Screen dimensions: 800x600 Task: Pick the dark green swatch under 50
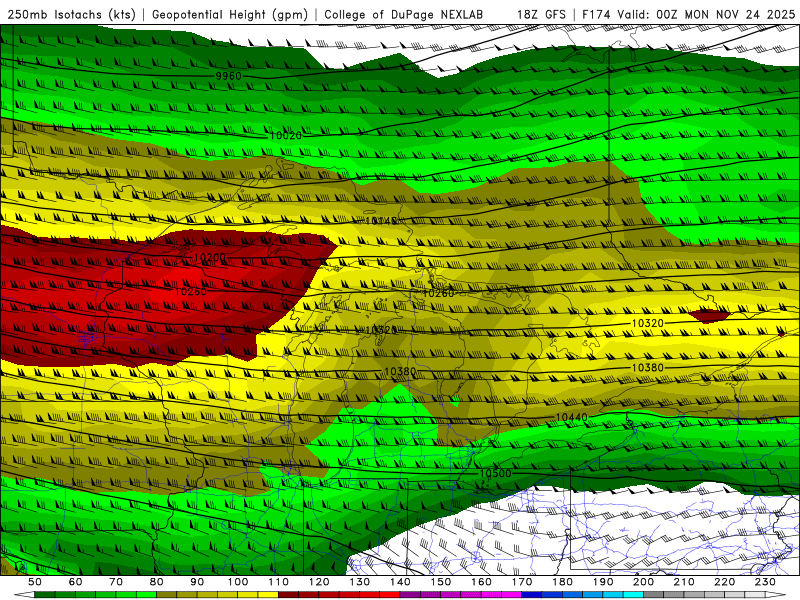pyautogui.click(x=45, y=595)
